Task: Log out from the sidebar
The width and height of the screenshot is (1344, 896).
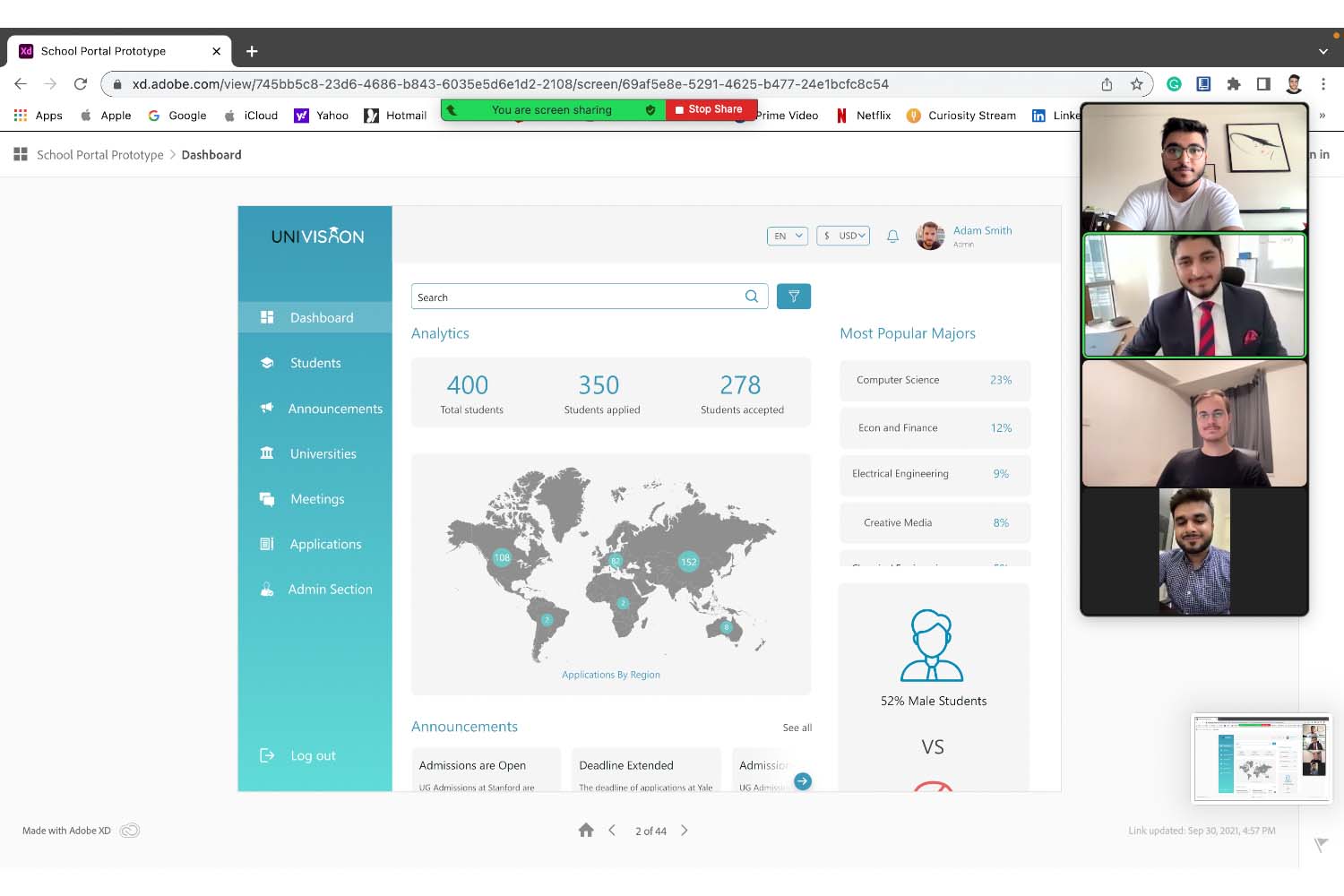Action: [x=312, y=756]
